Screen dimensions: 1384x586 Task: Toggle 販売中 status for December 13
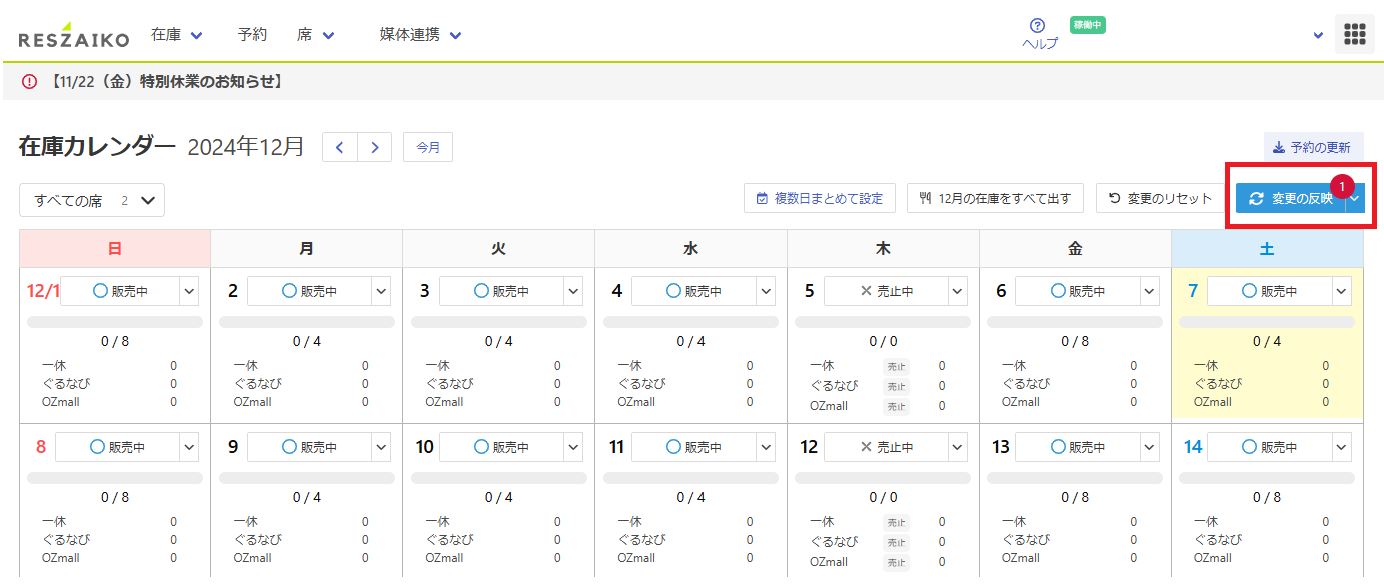pos(1078,447)
